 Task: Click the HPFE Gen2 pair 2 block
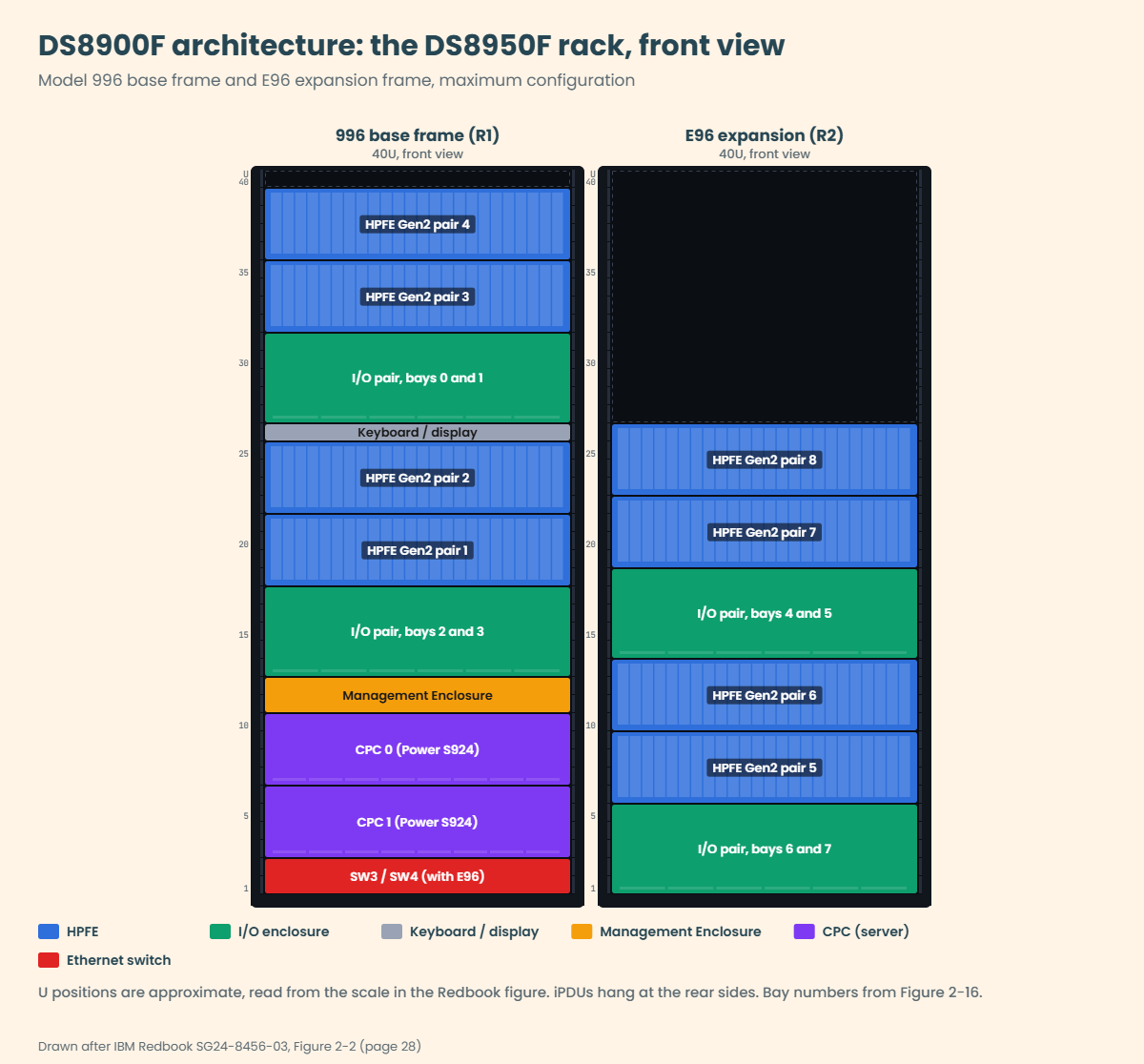tap(418, 478)
